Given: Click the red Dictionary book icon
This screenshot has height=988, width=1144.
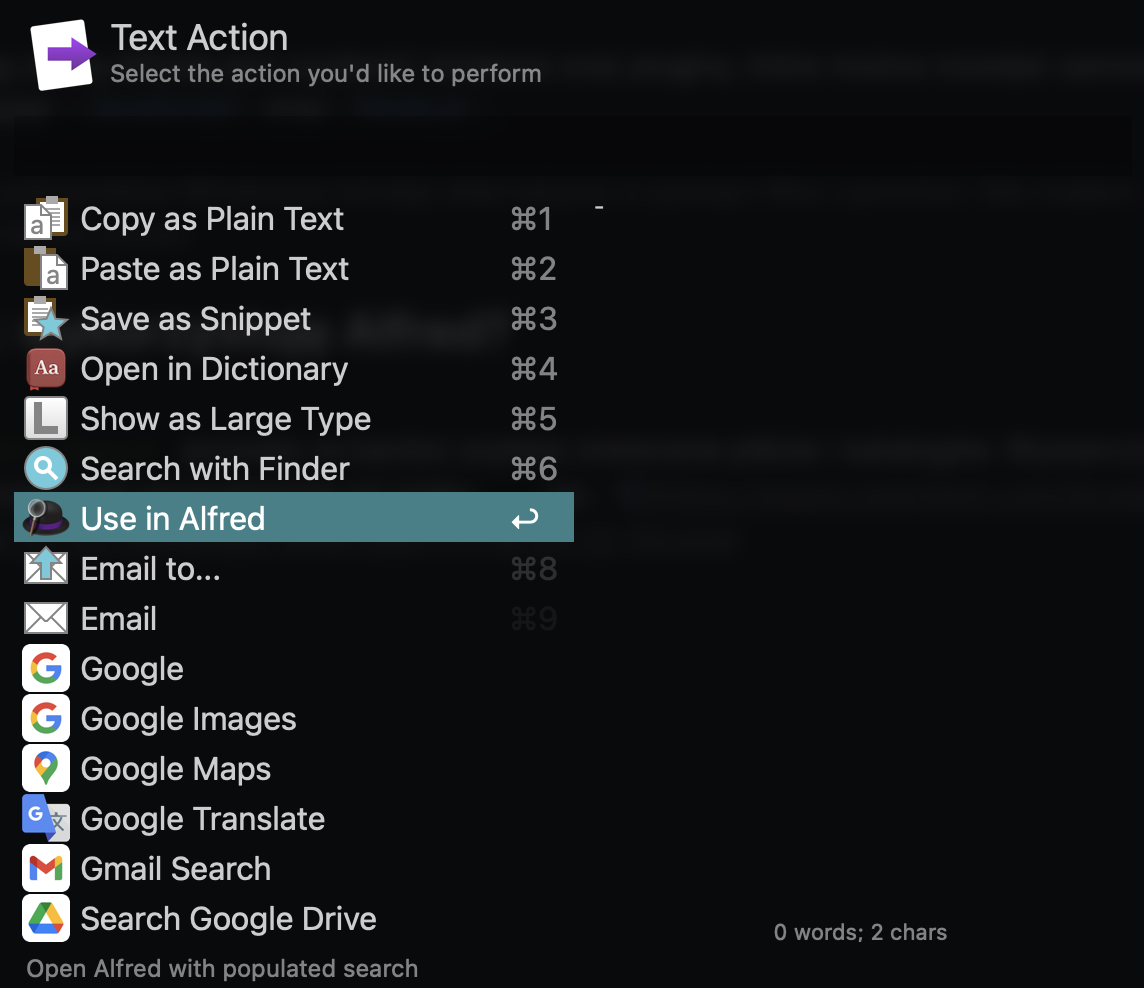Looking at the screenshot, I should pos(46,368).
